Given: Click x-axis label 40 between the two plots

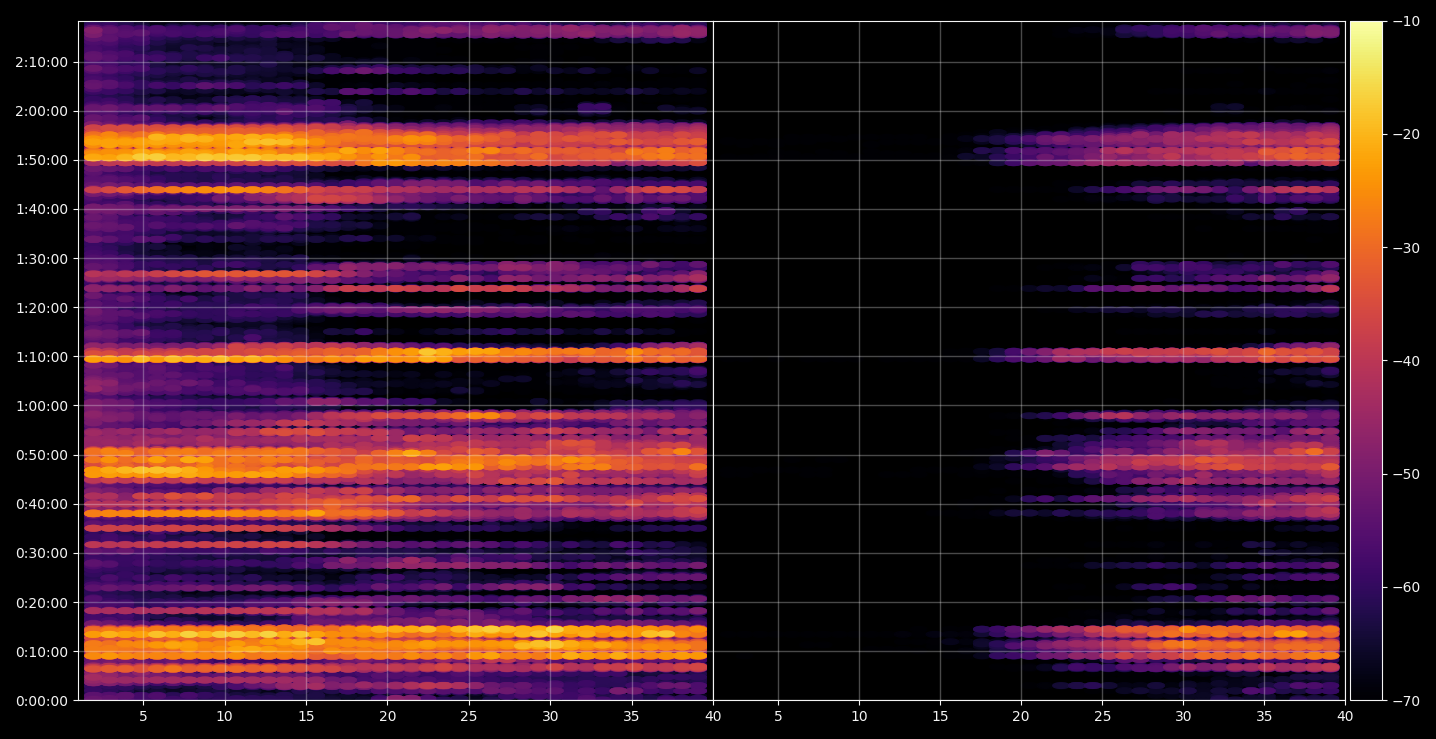Looking at the screenshot, I should (713, 716).
